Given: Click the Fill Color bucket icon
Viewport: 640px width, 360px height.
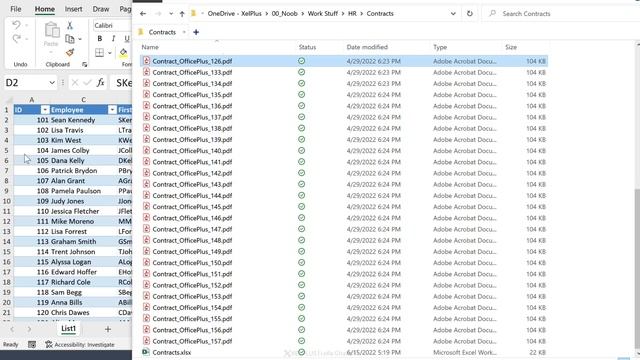Looking at the screenshot, I should click(x=123, y=52).
